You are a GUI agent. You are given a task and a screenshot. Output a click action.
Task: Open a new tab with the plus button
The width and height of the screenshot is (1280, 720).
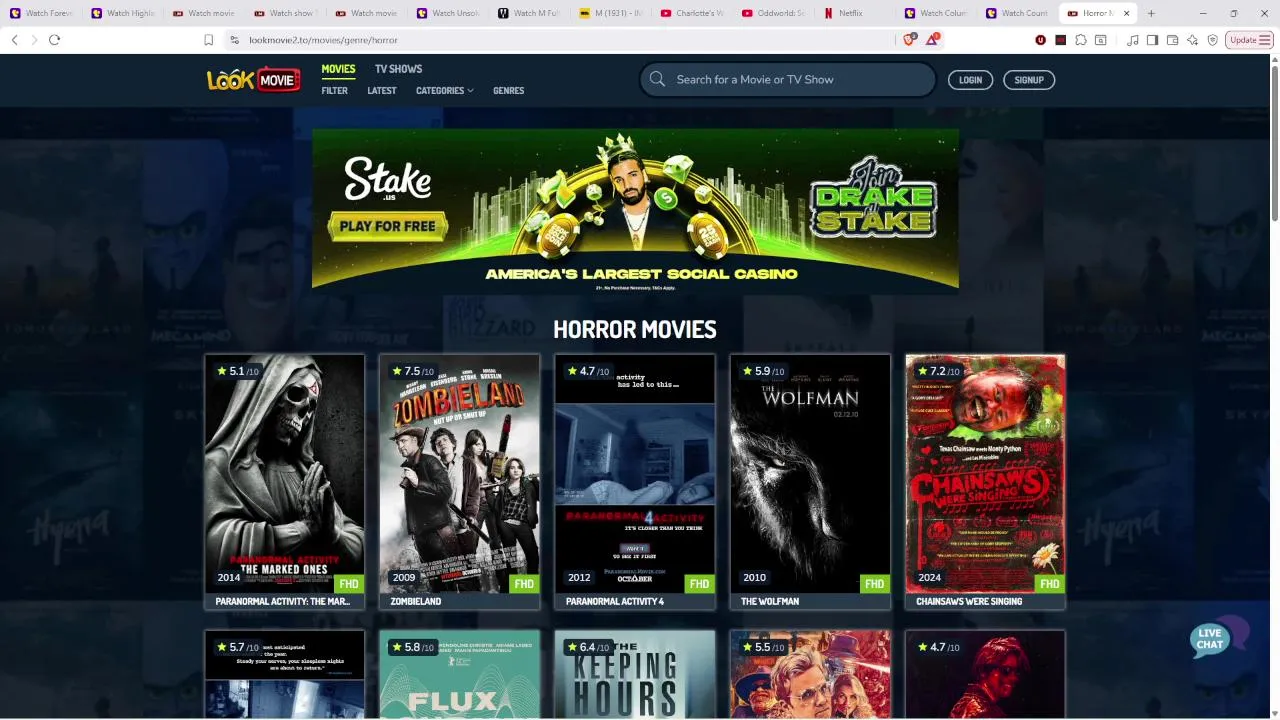click(1151, 13)
